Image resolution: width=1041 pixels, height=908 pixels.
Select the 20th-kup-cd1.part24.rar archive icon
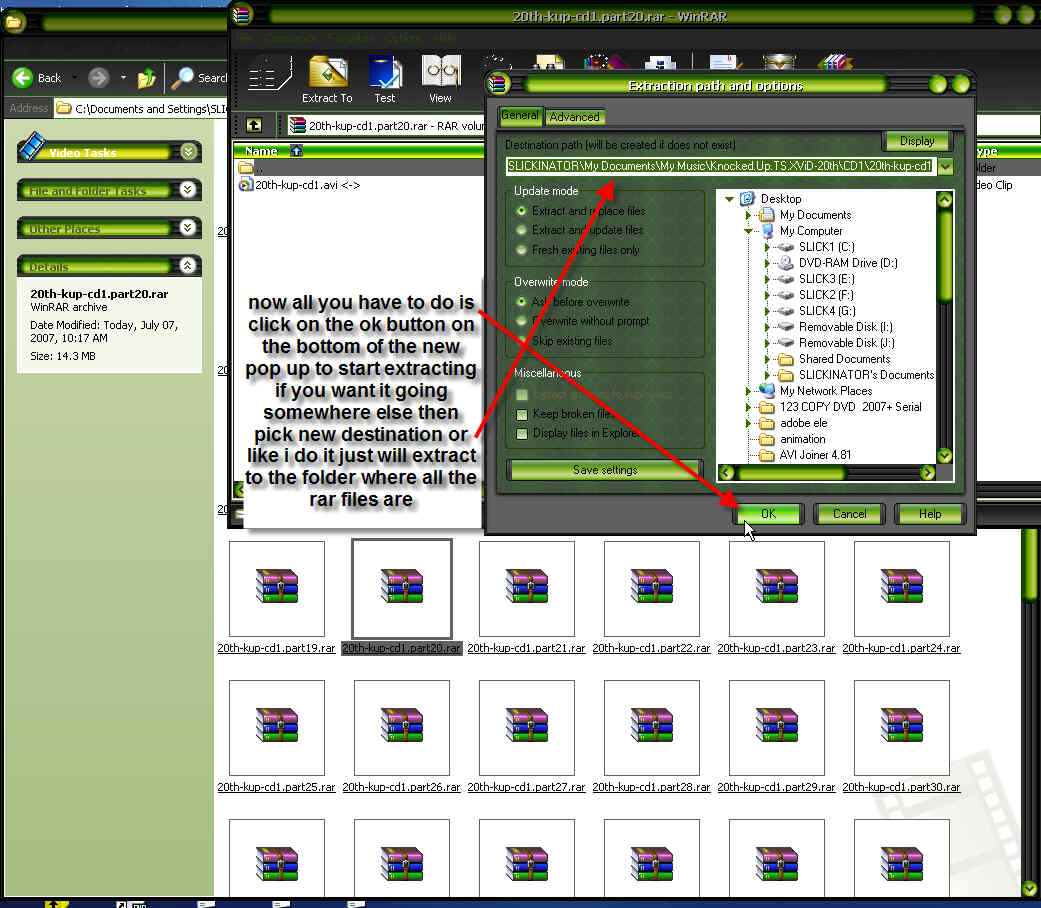(902, 587)
